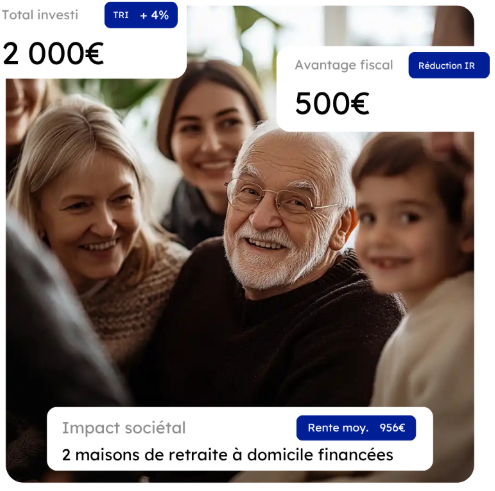Image resolution: width=495 pixels, height=491 pixels.
Task: Select the Avantage fiscal label
Action: 344,65
